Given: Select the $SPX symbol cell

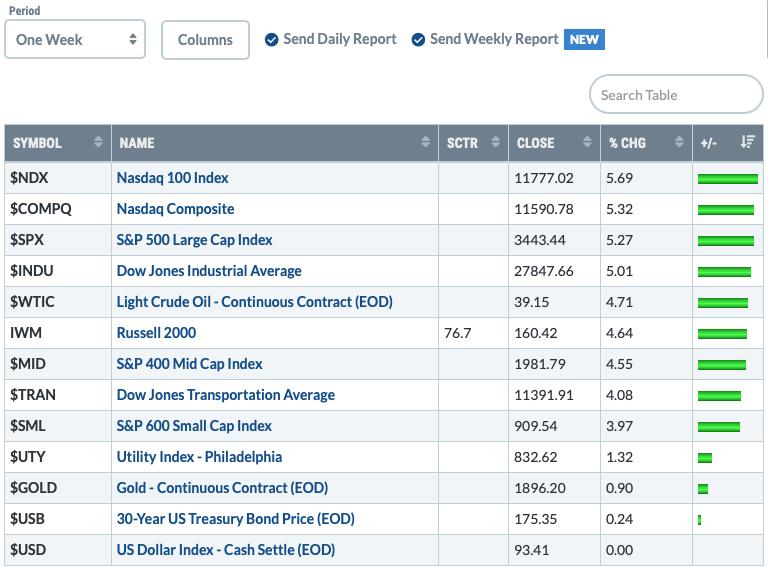Looking at the screenshot, I should (x=58, y=240).
